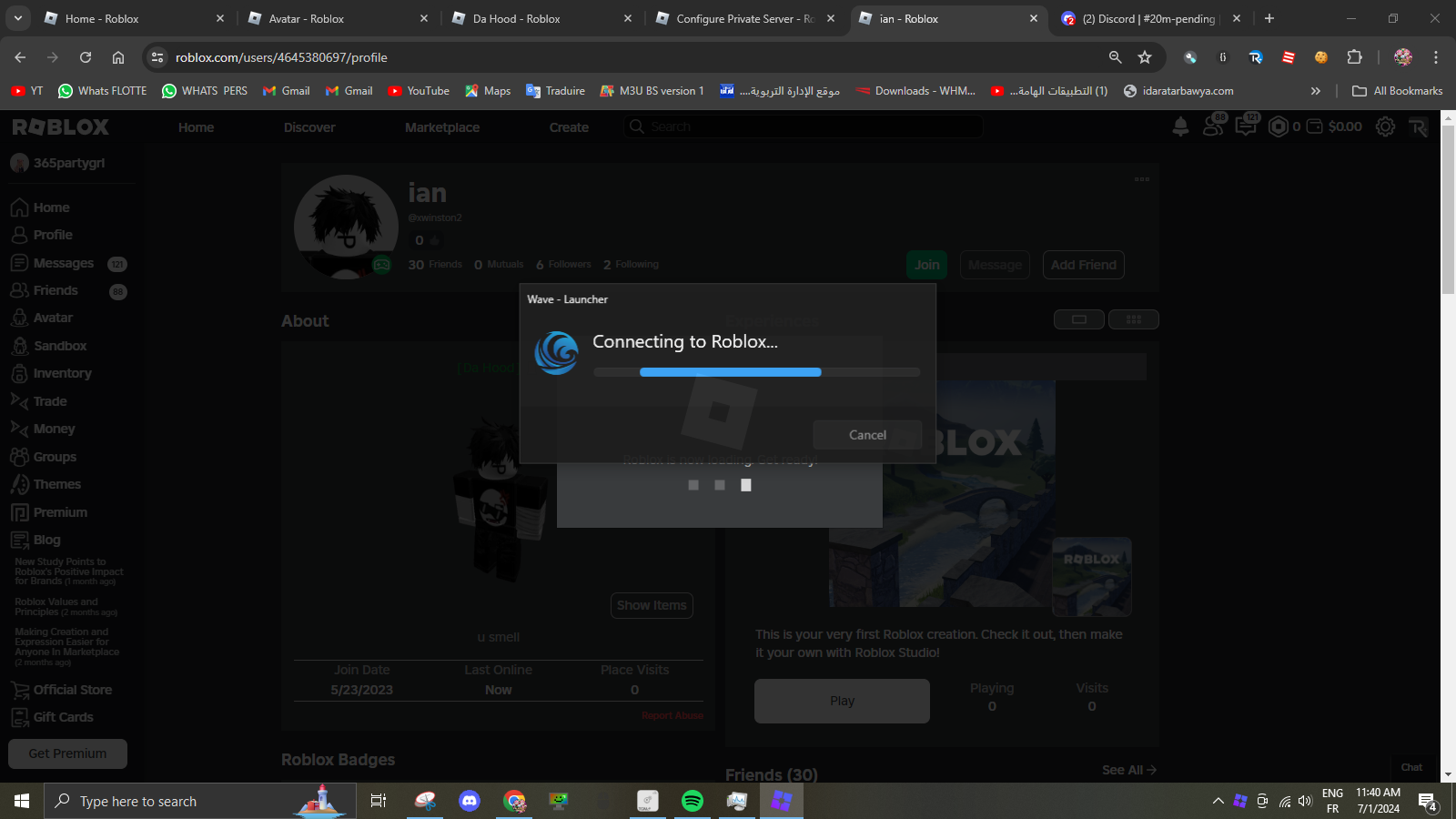Switch to the Configure Private Server tab

[746, 18]
